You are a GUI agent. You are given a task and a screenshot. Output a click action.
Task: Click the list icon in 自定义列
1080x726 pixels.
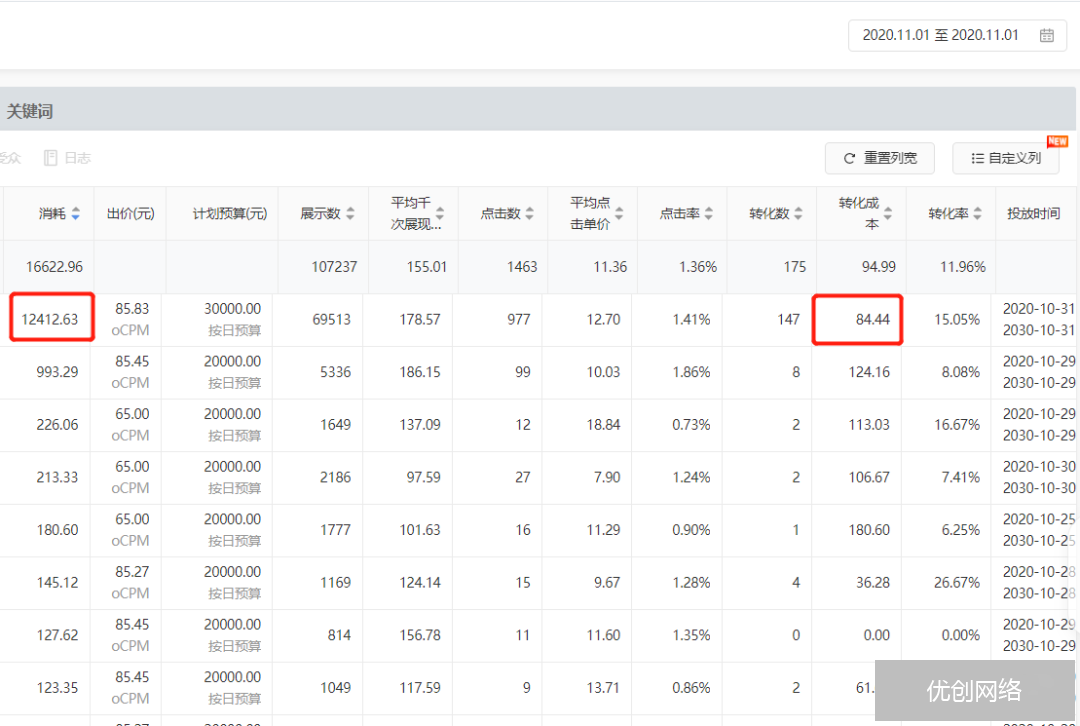[x=977, y=158]
